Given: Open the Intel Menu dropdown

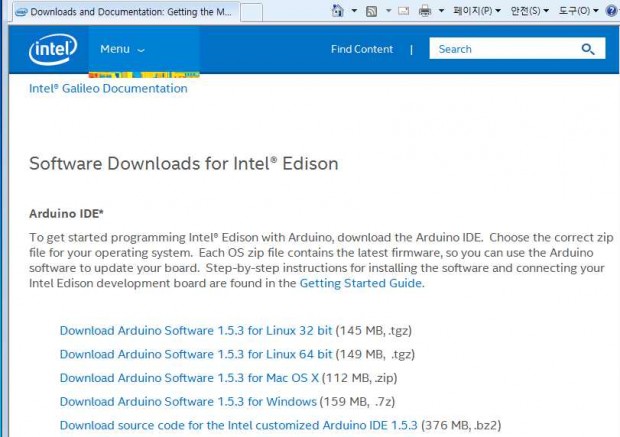Looking at the screenshot, I should click(x=122, y=49).
